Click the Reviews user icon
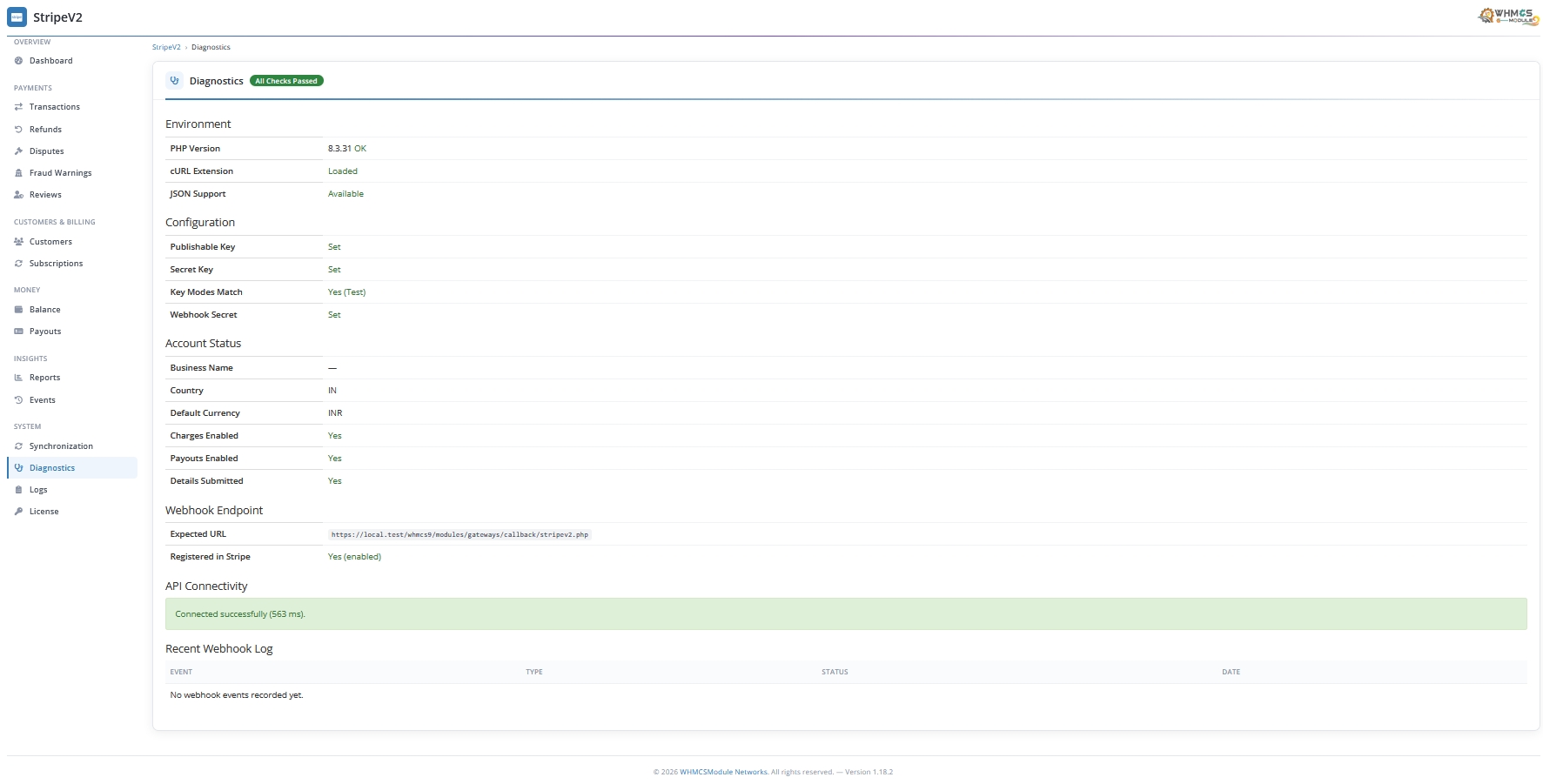1543x784 pixels. (18, 195)
